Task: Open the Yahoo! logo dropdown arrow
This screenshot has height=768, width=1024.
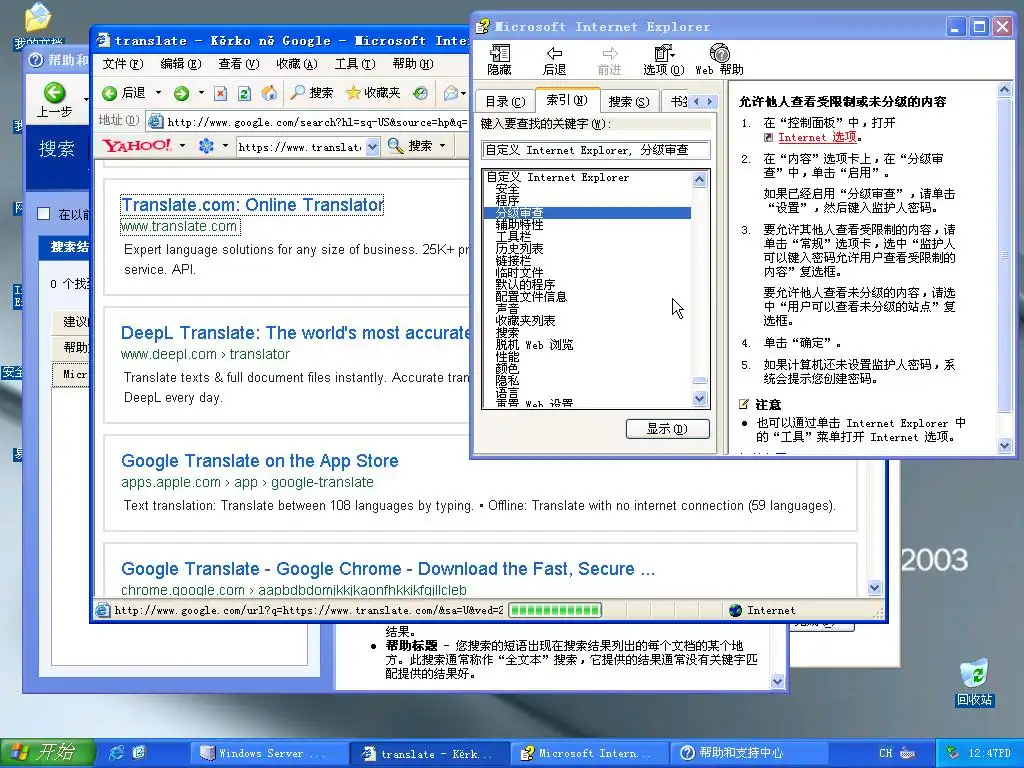Action: point(182,146)
